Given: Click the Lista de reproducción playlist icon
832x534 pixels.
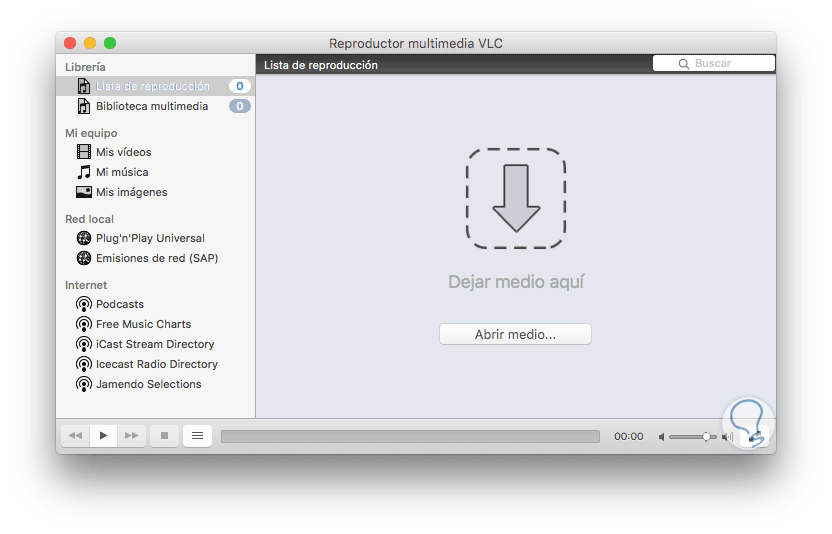Looking at the screenshot, I should pyautogui.click(x=84, y=86).
